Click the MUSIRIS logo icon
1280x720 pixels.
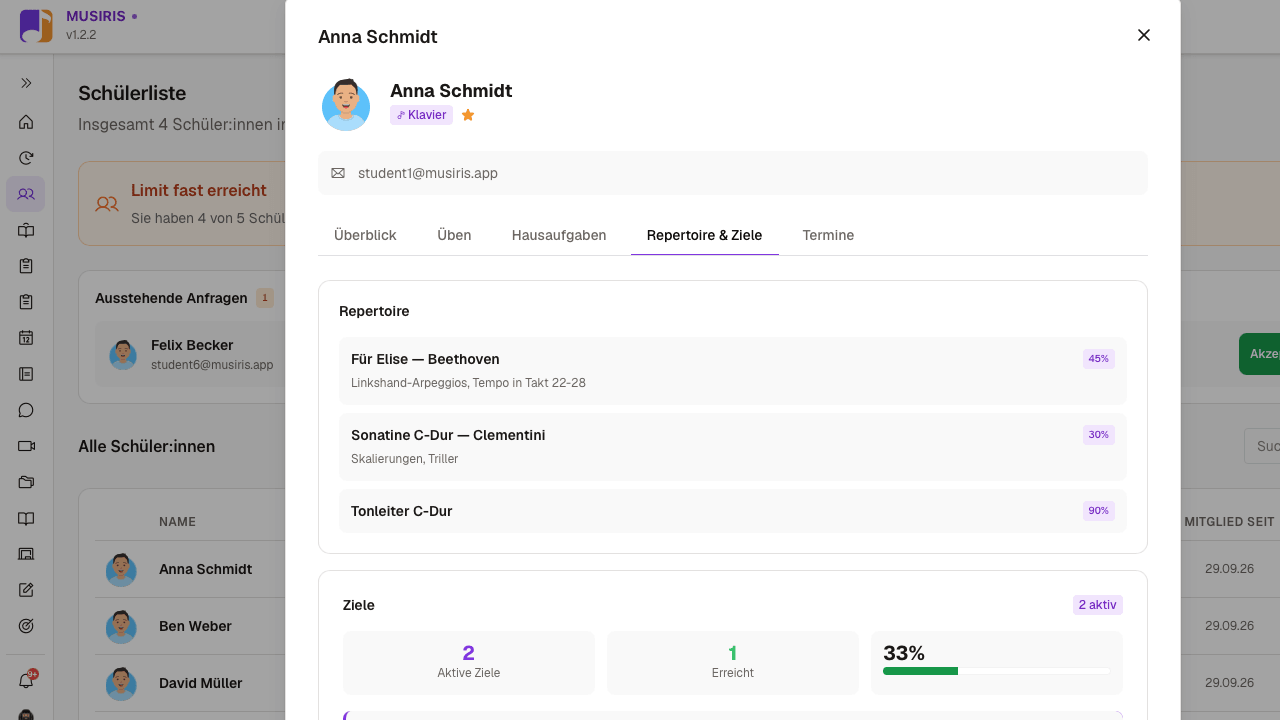click(36, 26)
